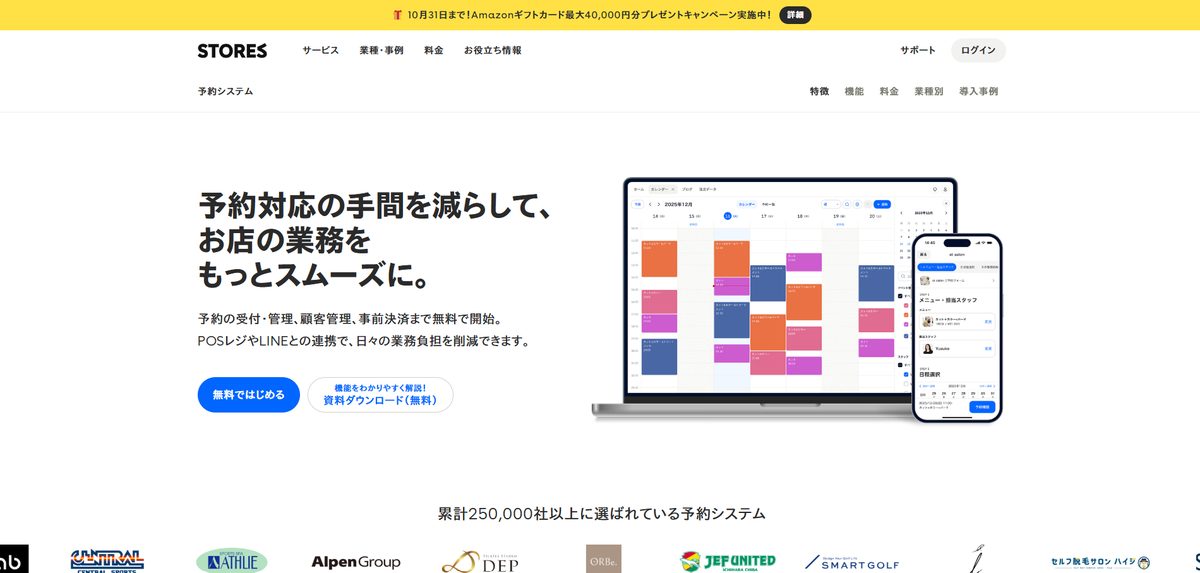Click the ログイン button
Screen dimensions: 1200x573
point(978,50)
